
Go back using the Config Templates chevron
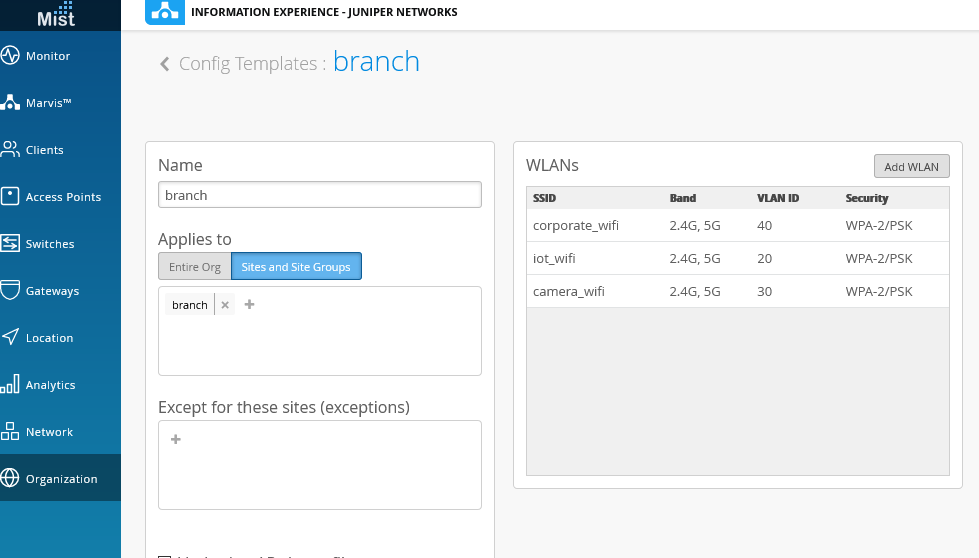[x=165, y=65]
